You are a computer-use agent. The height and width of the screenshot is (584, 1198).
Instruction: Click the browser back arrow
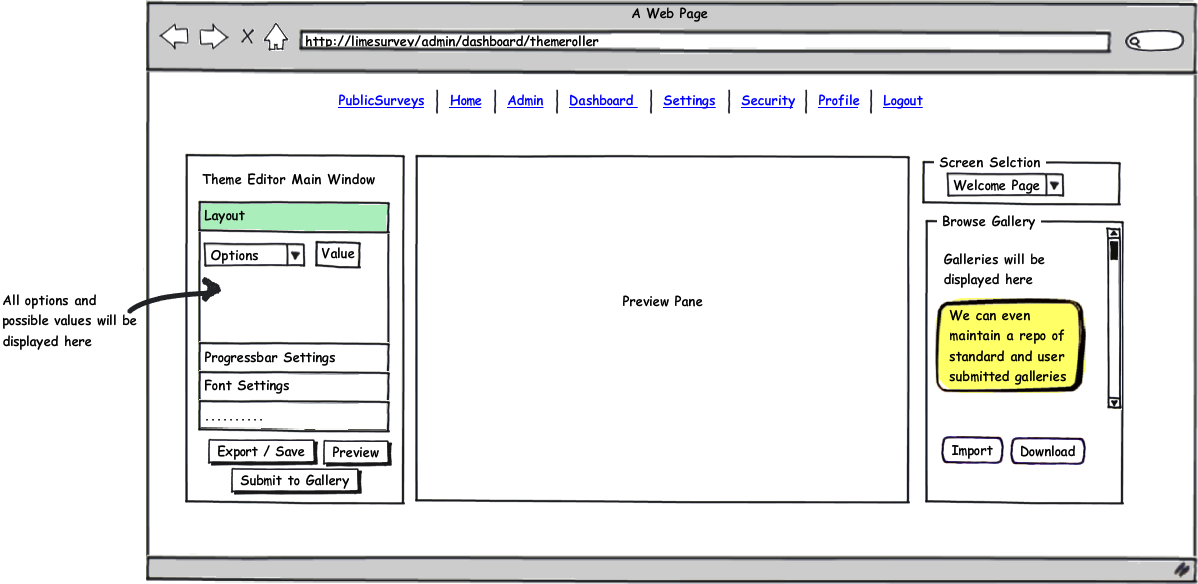pyautogui.click(x=175, y=38)
